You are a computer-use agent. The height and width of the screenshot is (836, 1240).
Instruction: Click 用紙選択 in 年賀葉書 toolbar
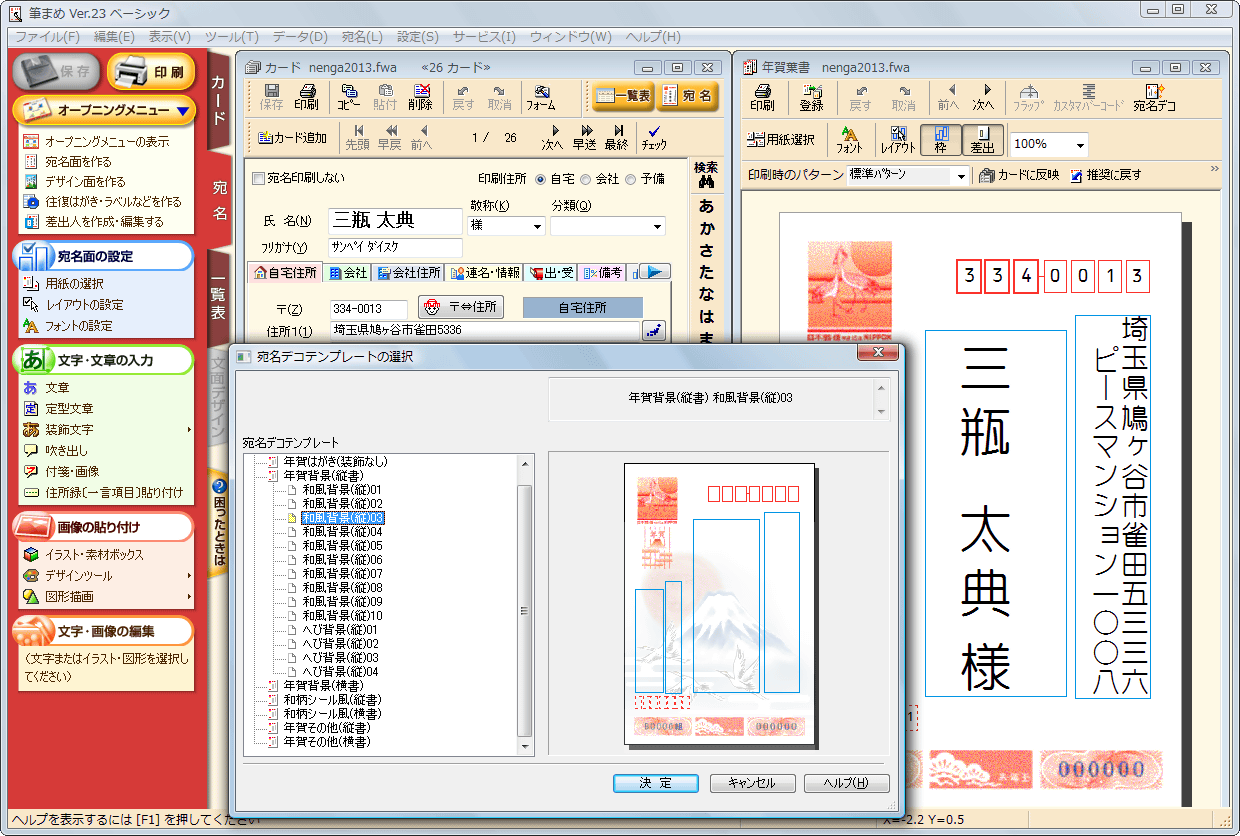point(782,140)
